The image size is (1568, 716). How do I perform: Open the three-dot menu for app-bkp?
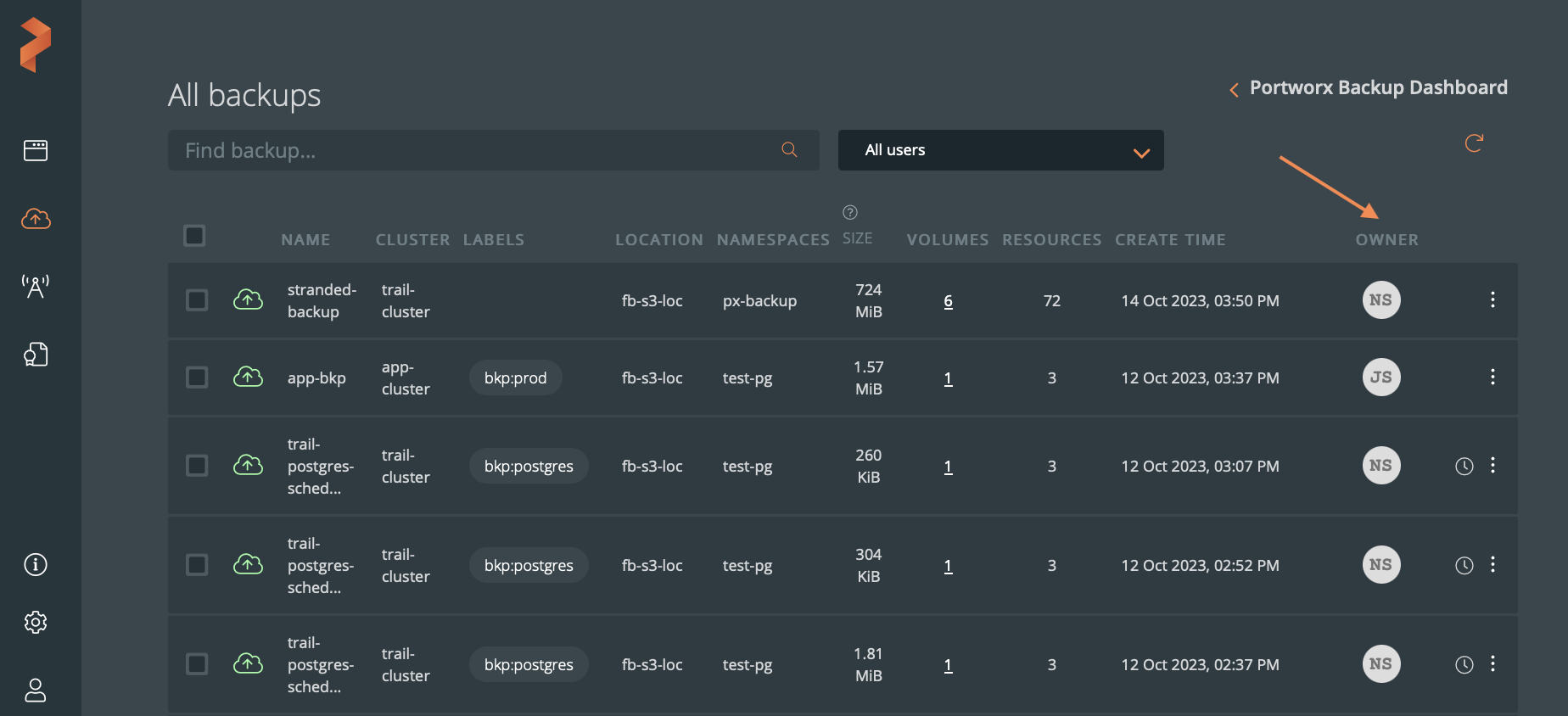(1492, 377)
